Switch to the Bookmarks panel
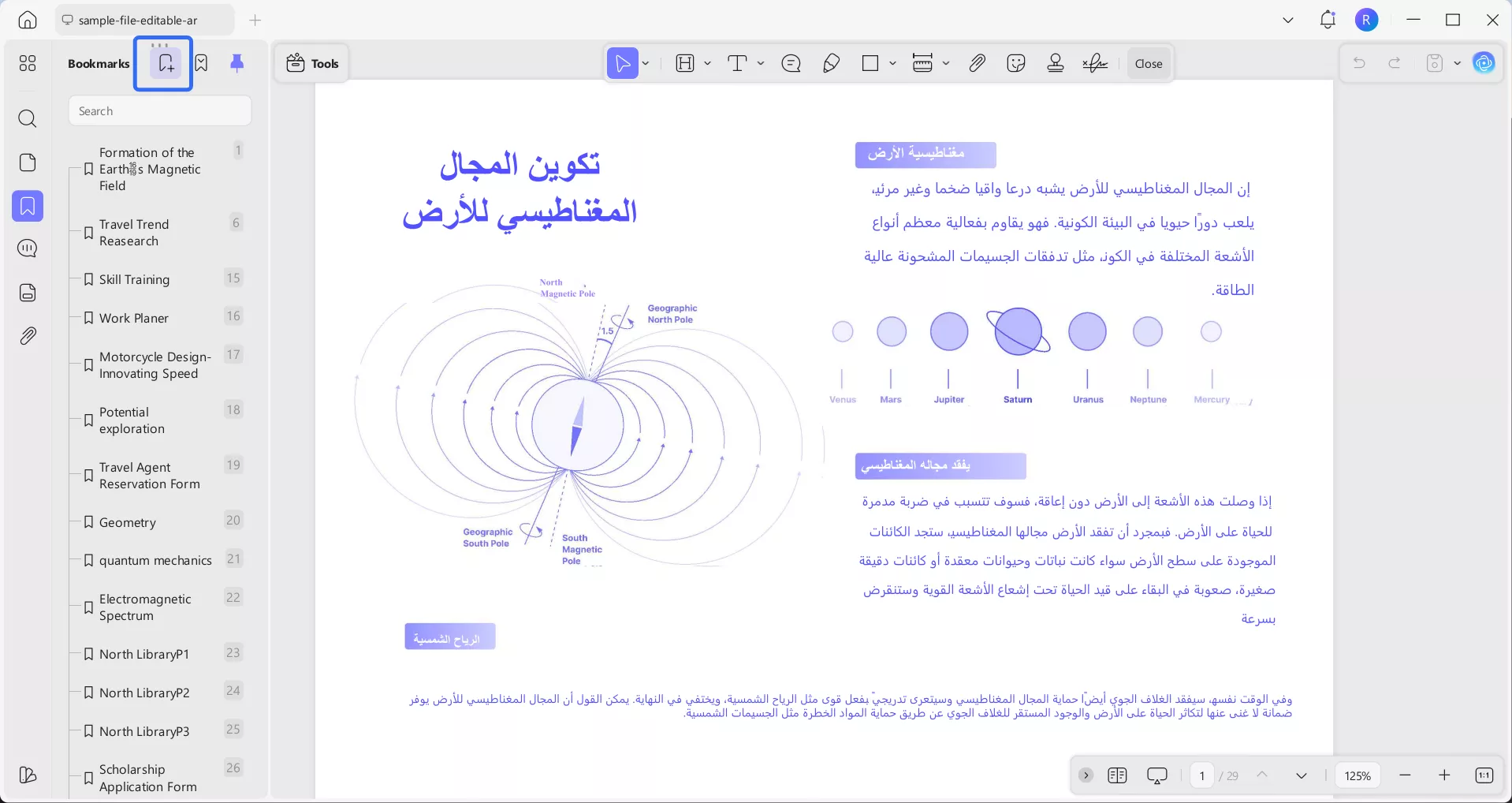Image resolution: width=1512 pixels, height=803 pixels. pos(28,206)
